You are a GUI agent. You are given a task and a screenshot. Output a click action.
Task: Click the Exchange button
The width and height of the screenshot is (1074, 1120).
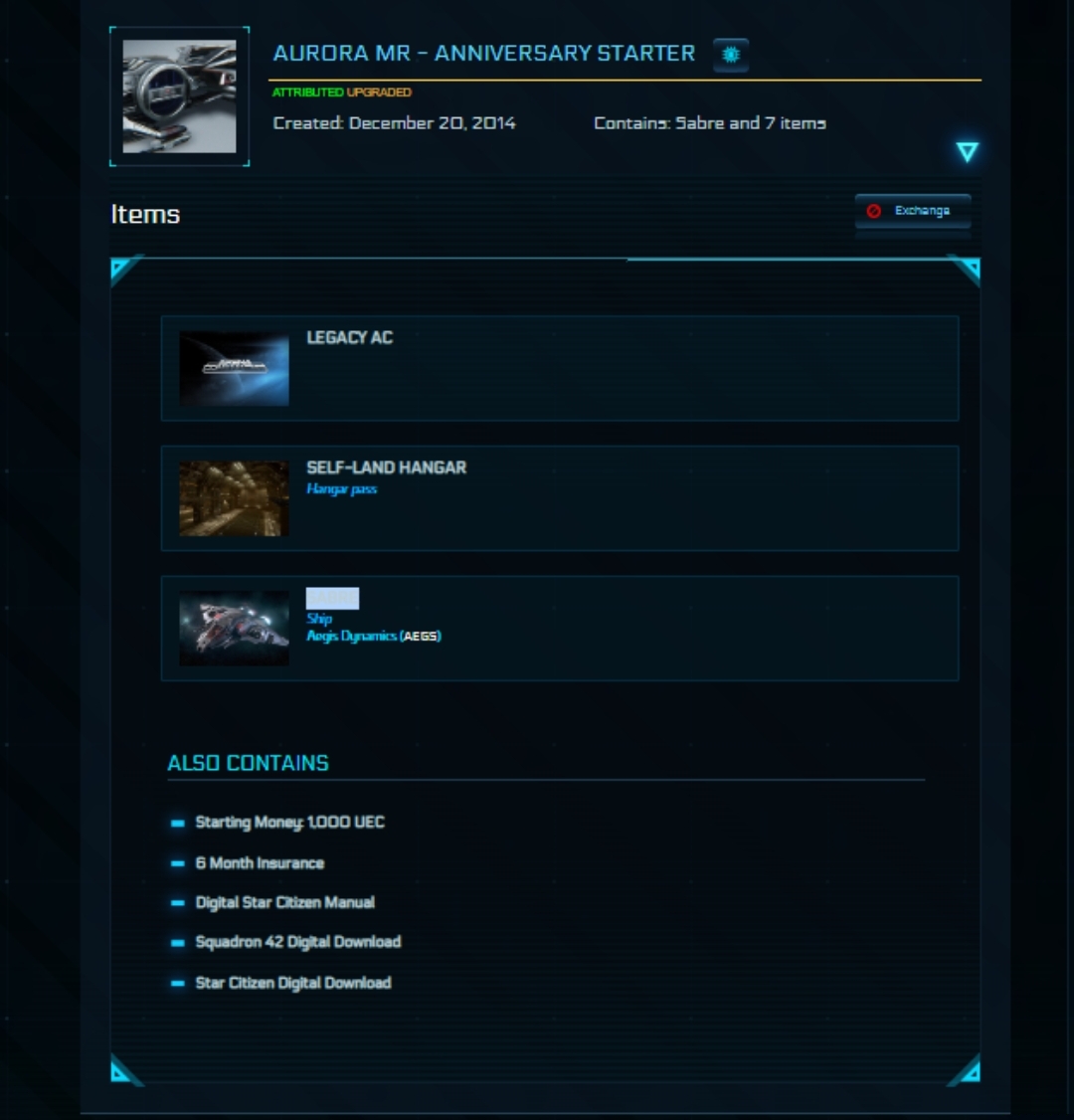913,211
